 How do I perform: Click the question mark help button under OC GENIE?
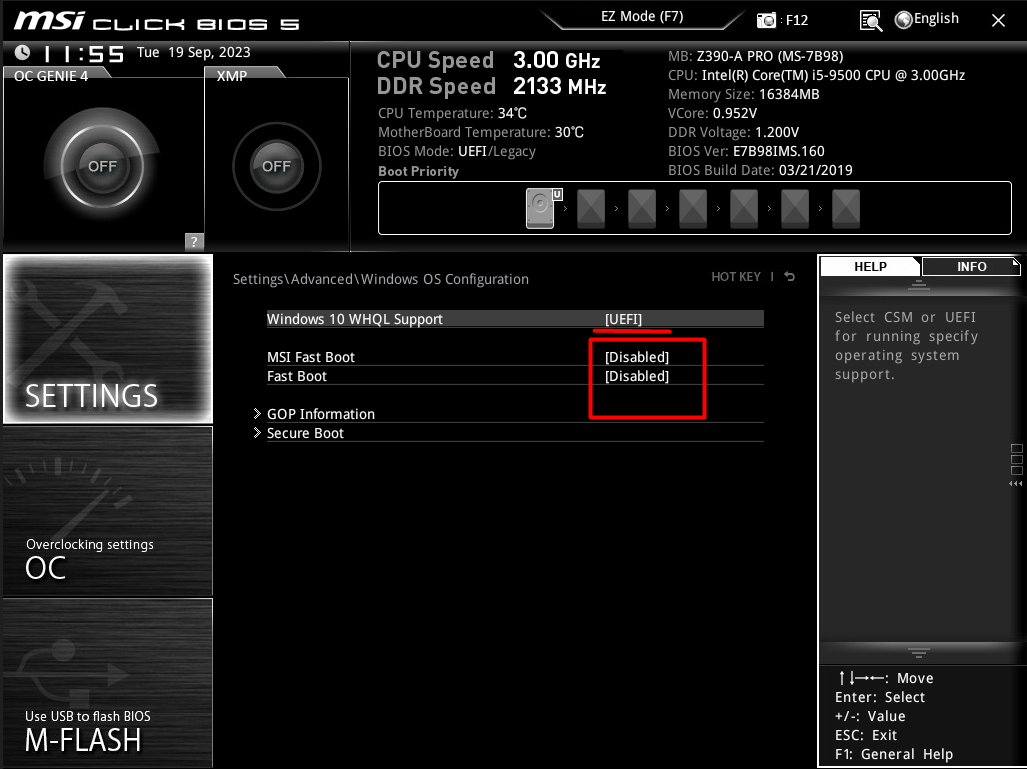point(193,241)
